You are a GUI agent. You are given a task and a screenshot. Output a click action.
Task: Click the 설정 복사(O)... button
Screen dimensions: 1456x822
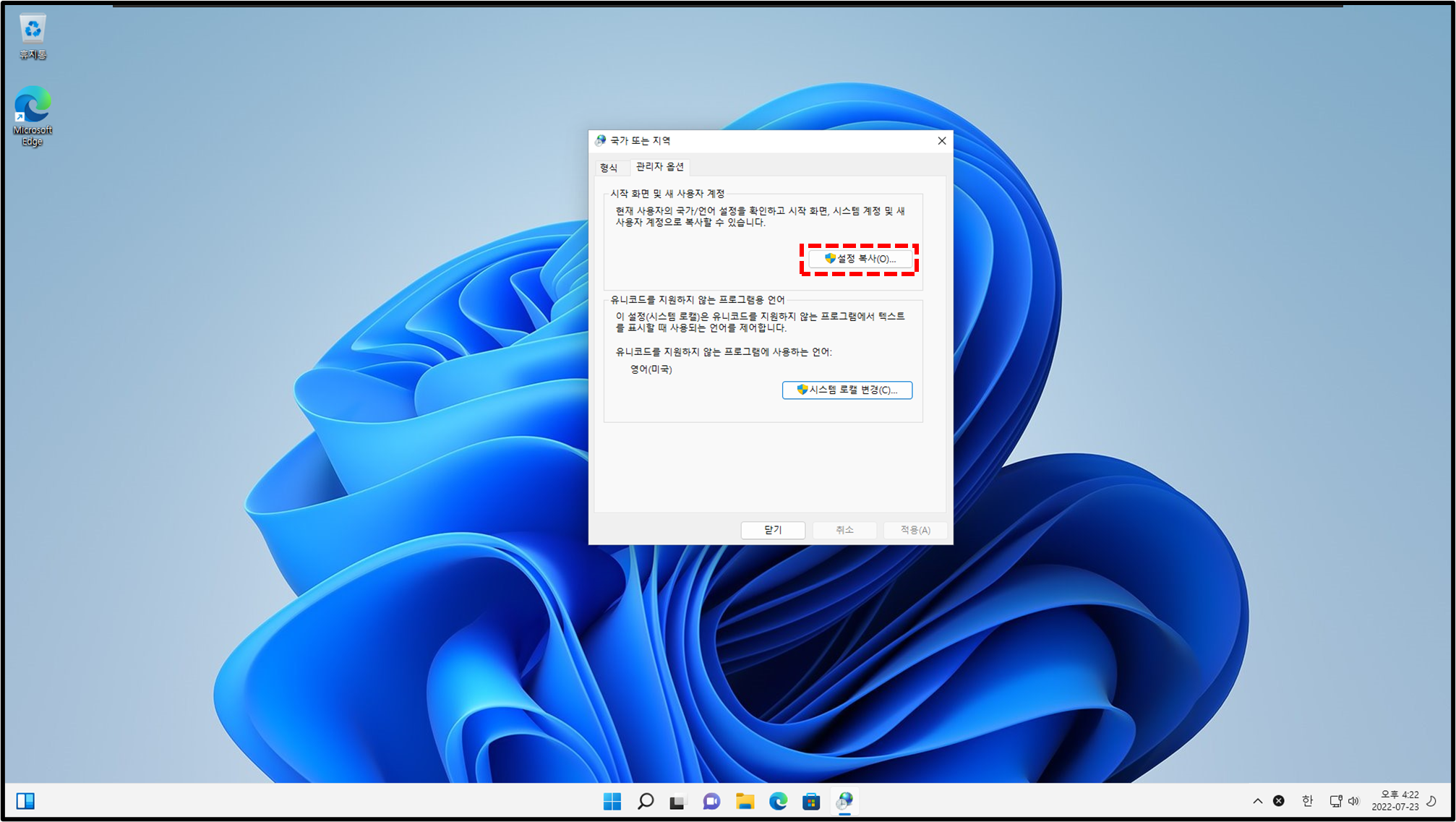[x=860, y=259]
